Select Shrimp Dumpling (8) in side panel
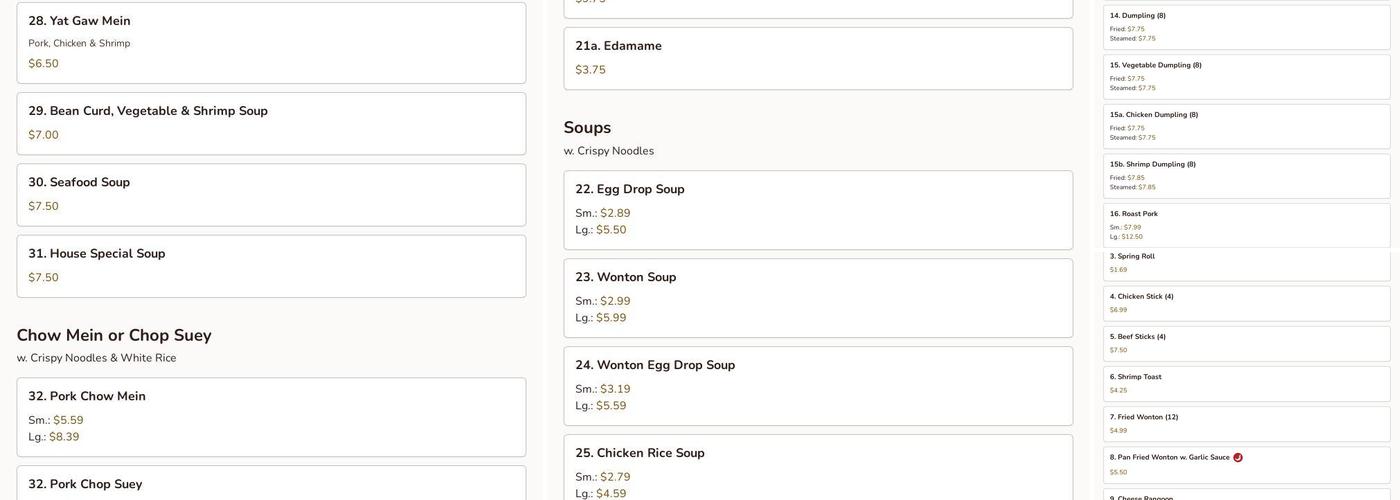 (x=1246, y=176)
